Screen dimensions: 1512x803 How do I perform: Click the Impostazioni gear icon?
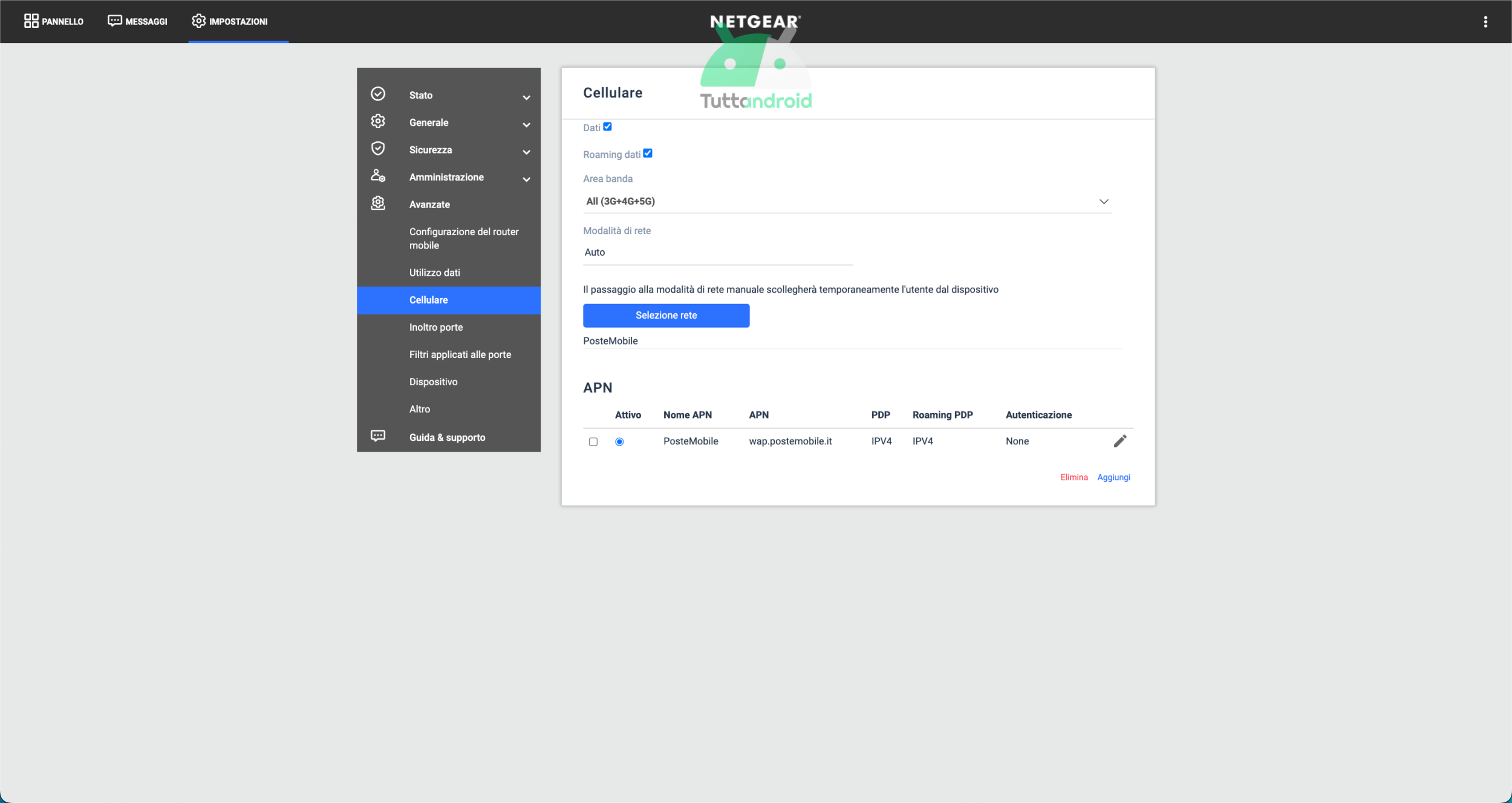click(x=198, y=21)
